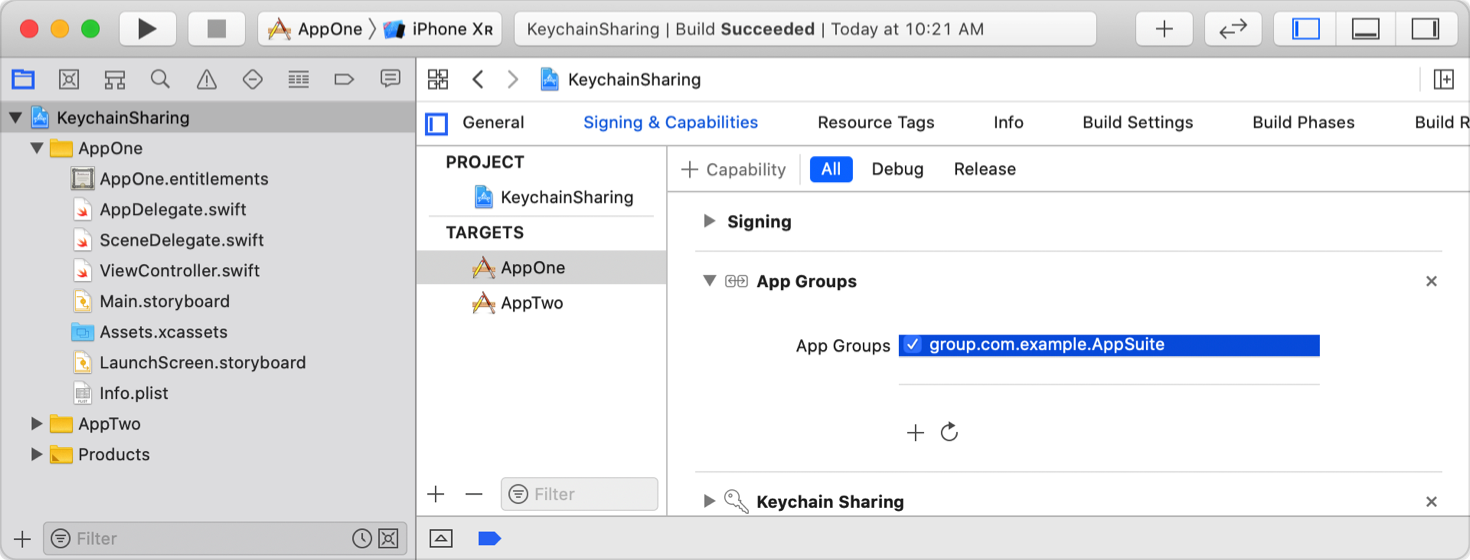Select AppOne scheme in toolbar
This screenshot has width=1470, height=560.
[315, 29]
